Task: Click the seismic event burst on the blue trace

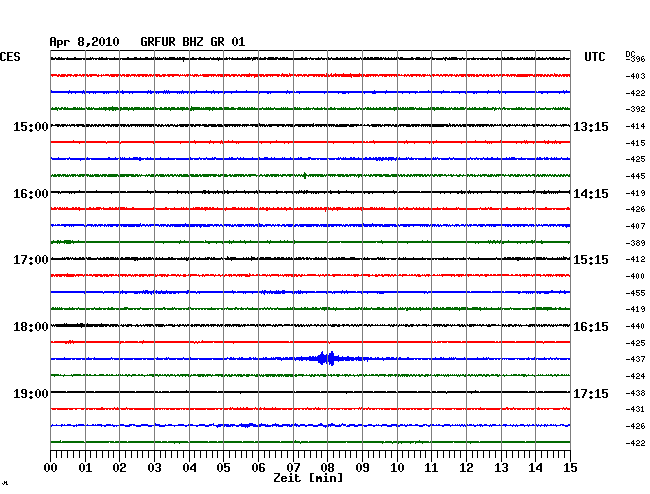Action: 327,358
